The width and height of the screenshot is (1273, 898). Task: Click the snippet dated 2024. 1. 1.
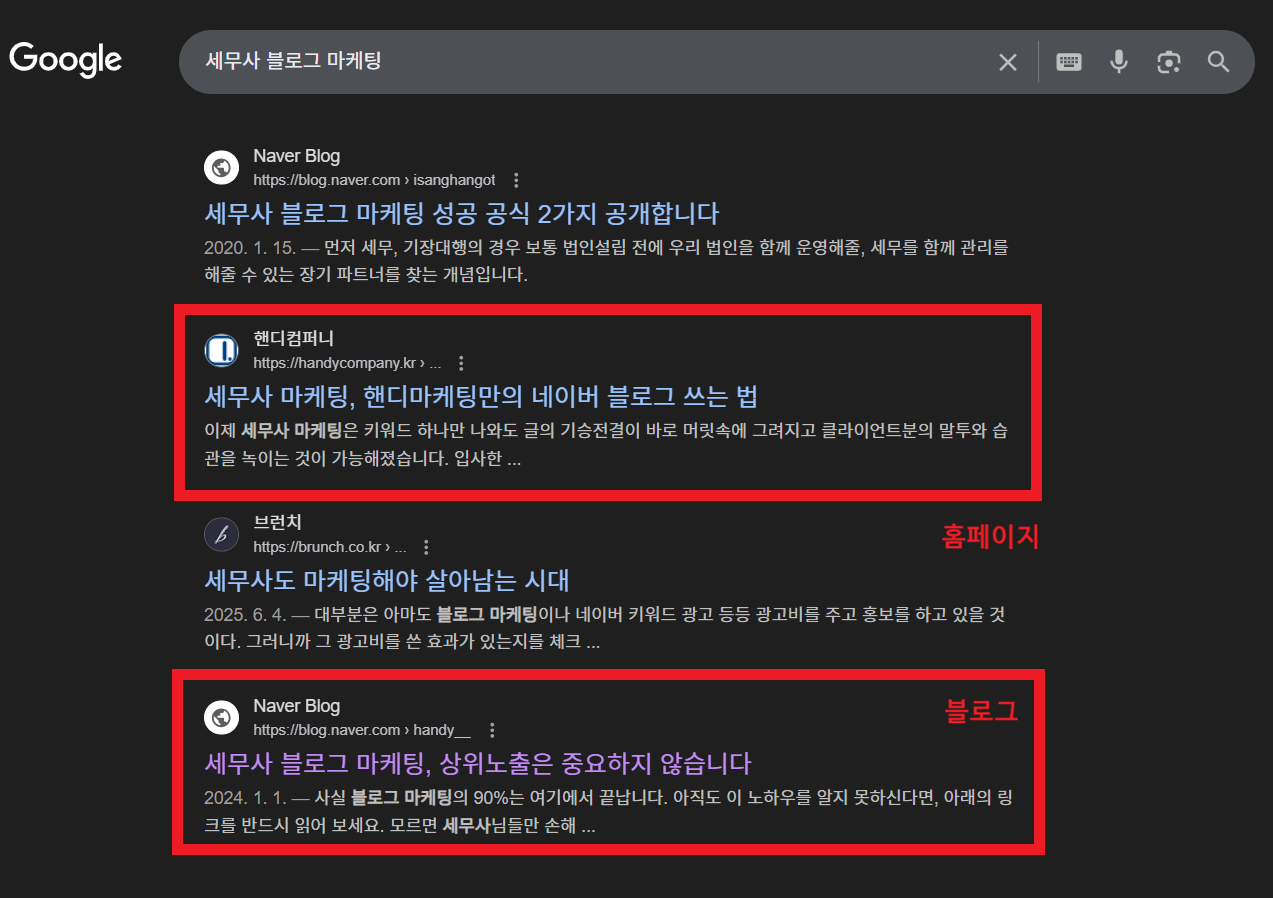tap(611, 812)
